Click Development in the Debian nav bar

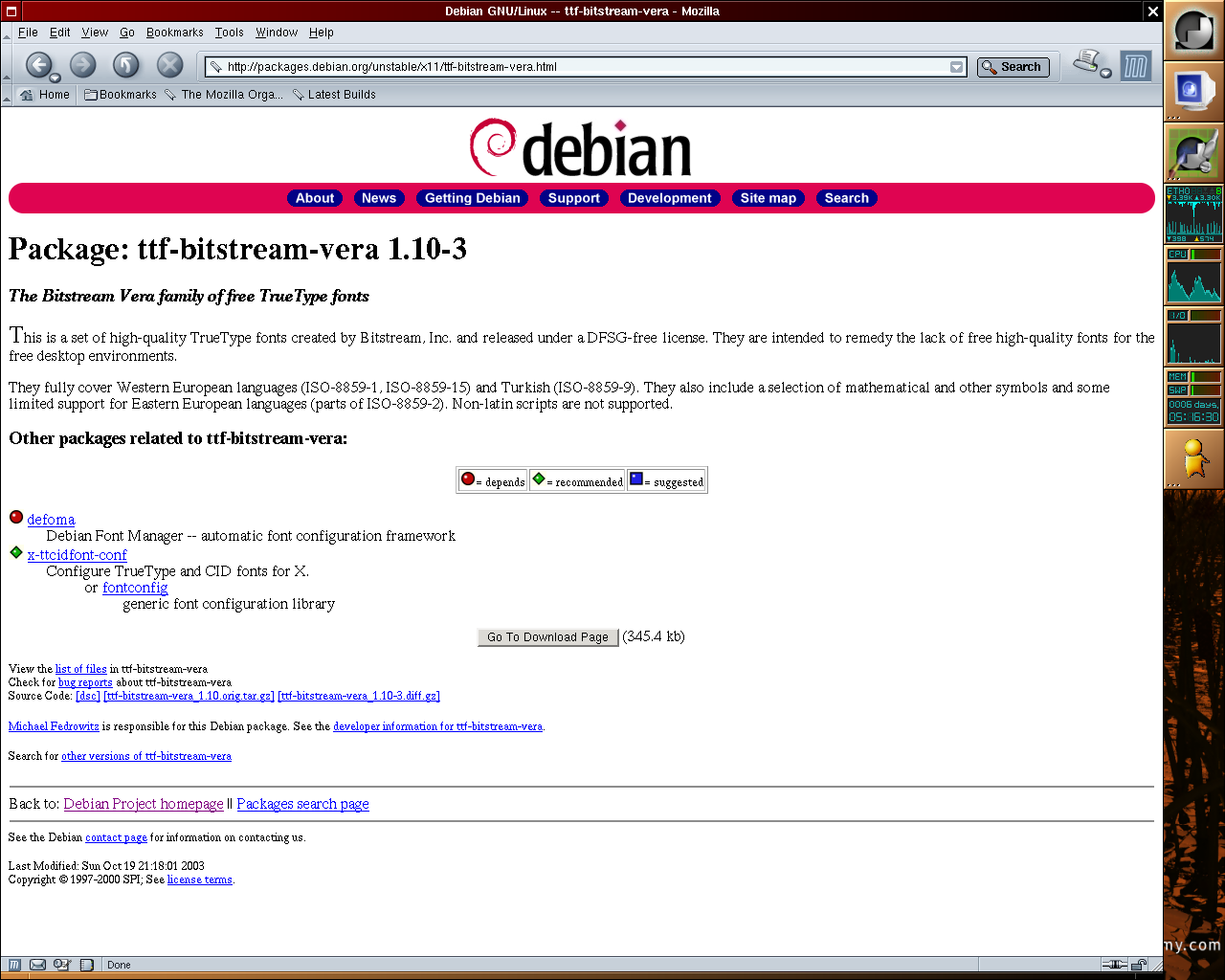click(x=670, y=198)
